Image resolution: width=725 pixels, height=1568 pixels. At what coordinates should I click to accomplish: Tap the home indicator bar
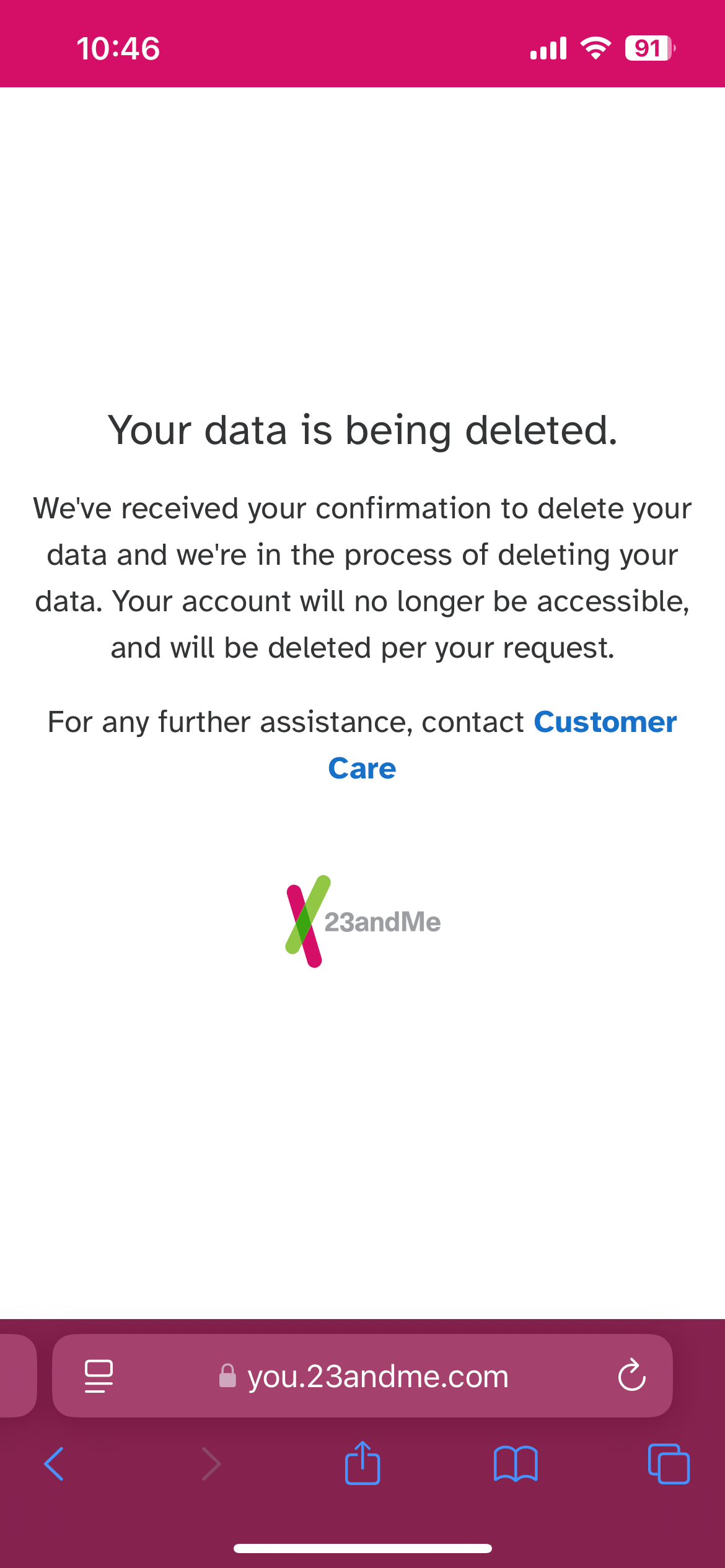(x=362, y=1548)
